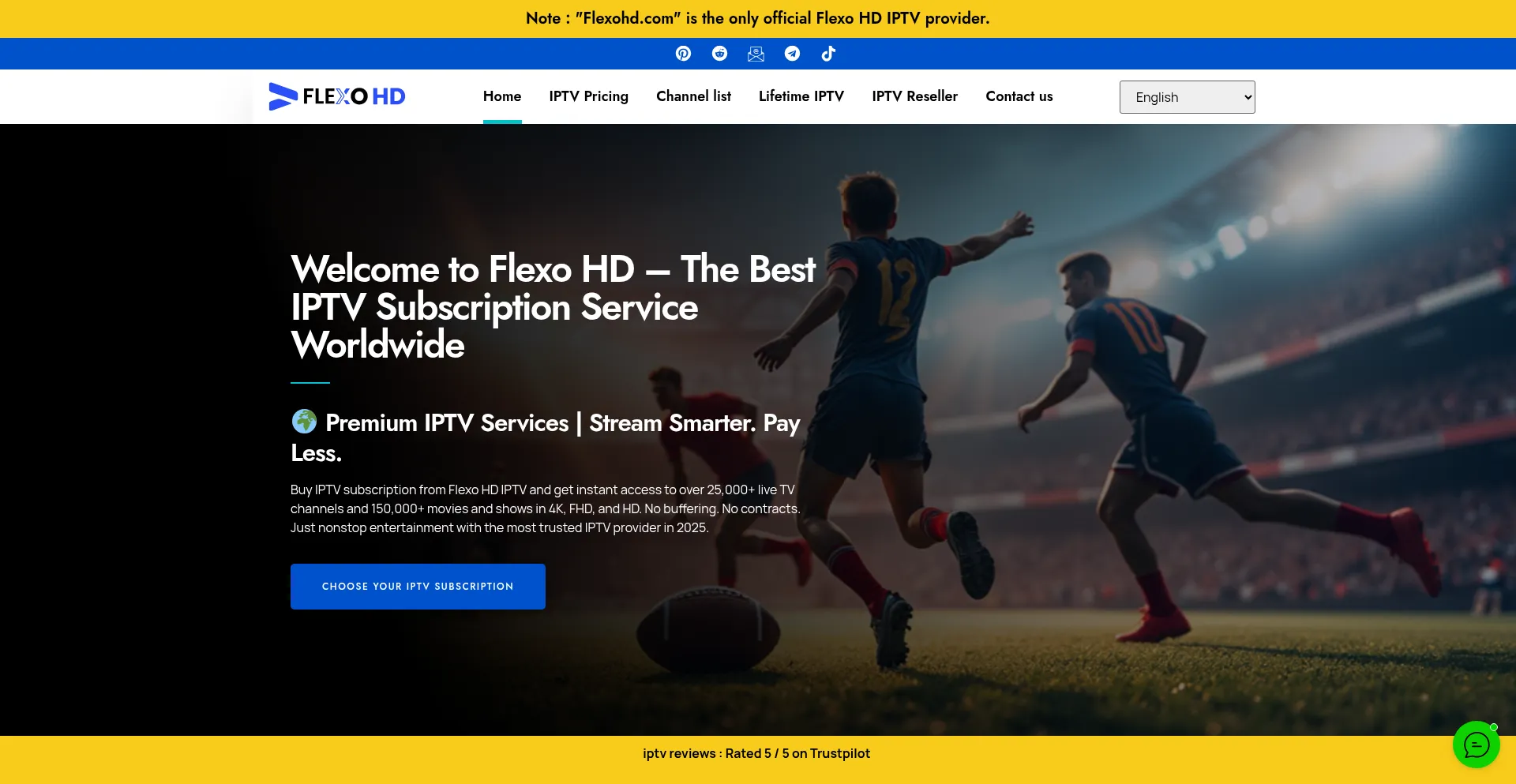Image resolution: width=1516 pixels, height=784 pixels.
Task: Click the Welcome to Flexo HD headline
Action: point(553,307)
